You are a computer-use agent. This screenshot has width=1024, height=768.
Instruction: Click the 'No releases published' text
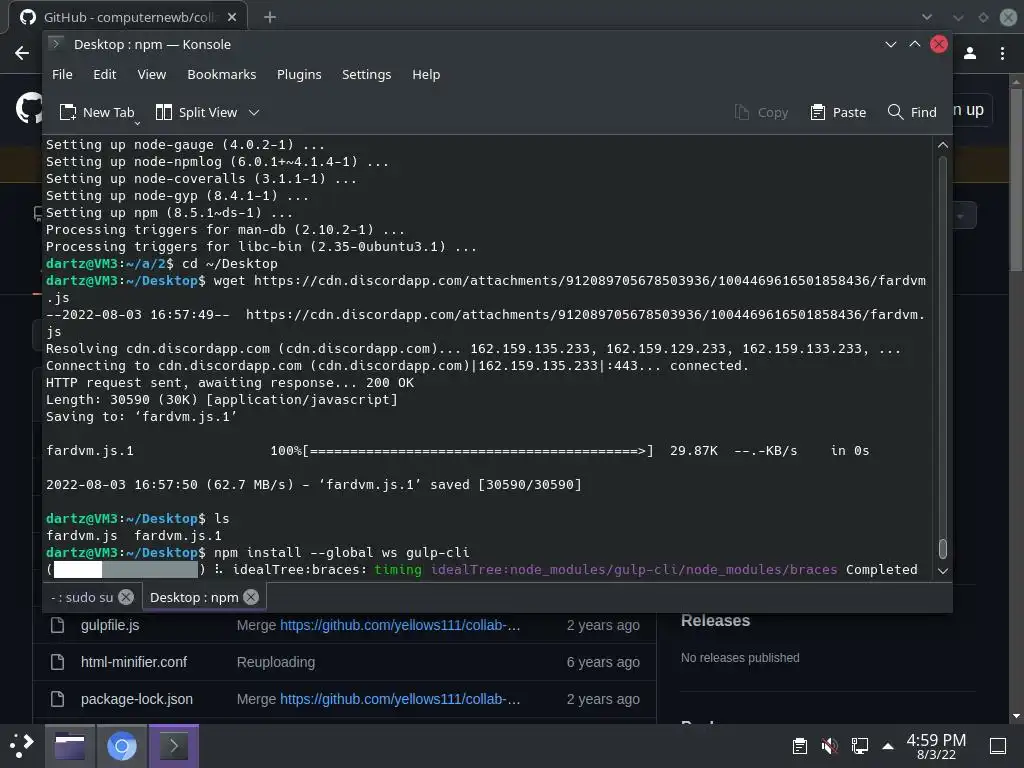click(740, 658)
